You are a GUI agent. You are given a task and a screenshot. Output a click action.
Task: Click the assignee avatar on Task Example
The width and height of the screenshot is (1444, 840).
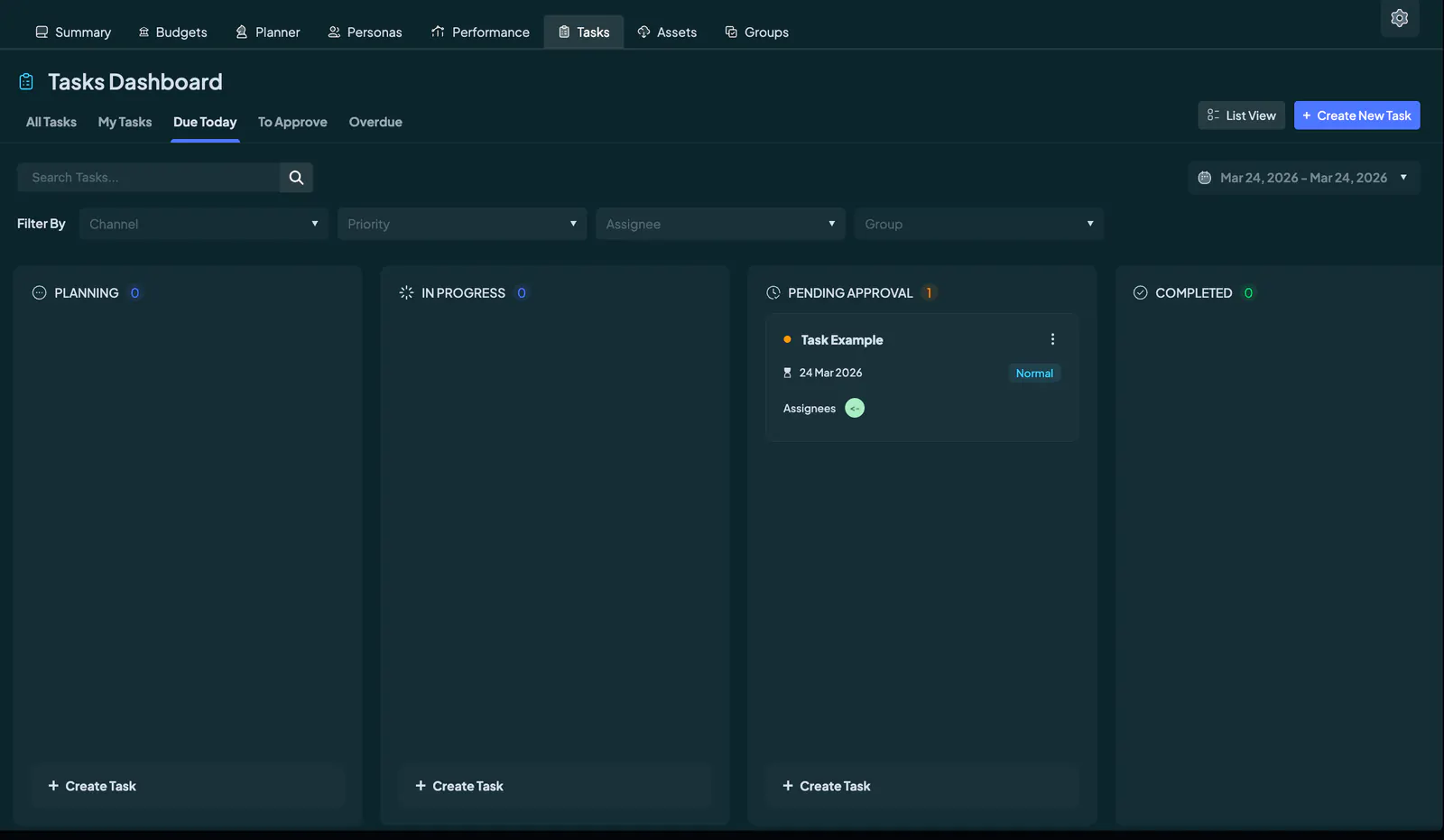pyautogui.click(x=855, y=409)
